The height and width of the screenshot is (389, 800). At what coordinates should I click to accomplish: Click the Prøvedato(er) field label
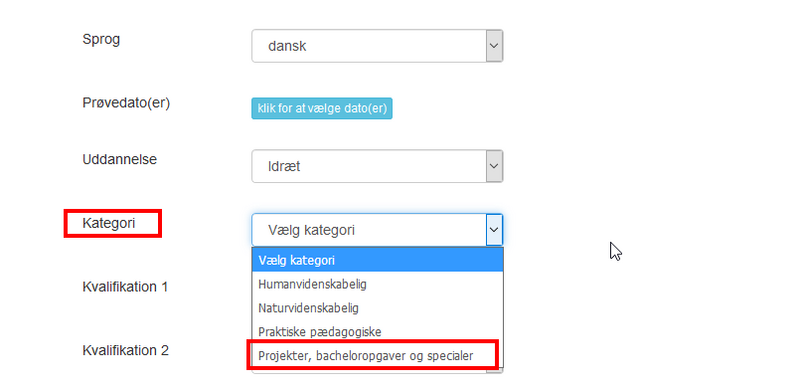(x=126, y=103)
